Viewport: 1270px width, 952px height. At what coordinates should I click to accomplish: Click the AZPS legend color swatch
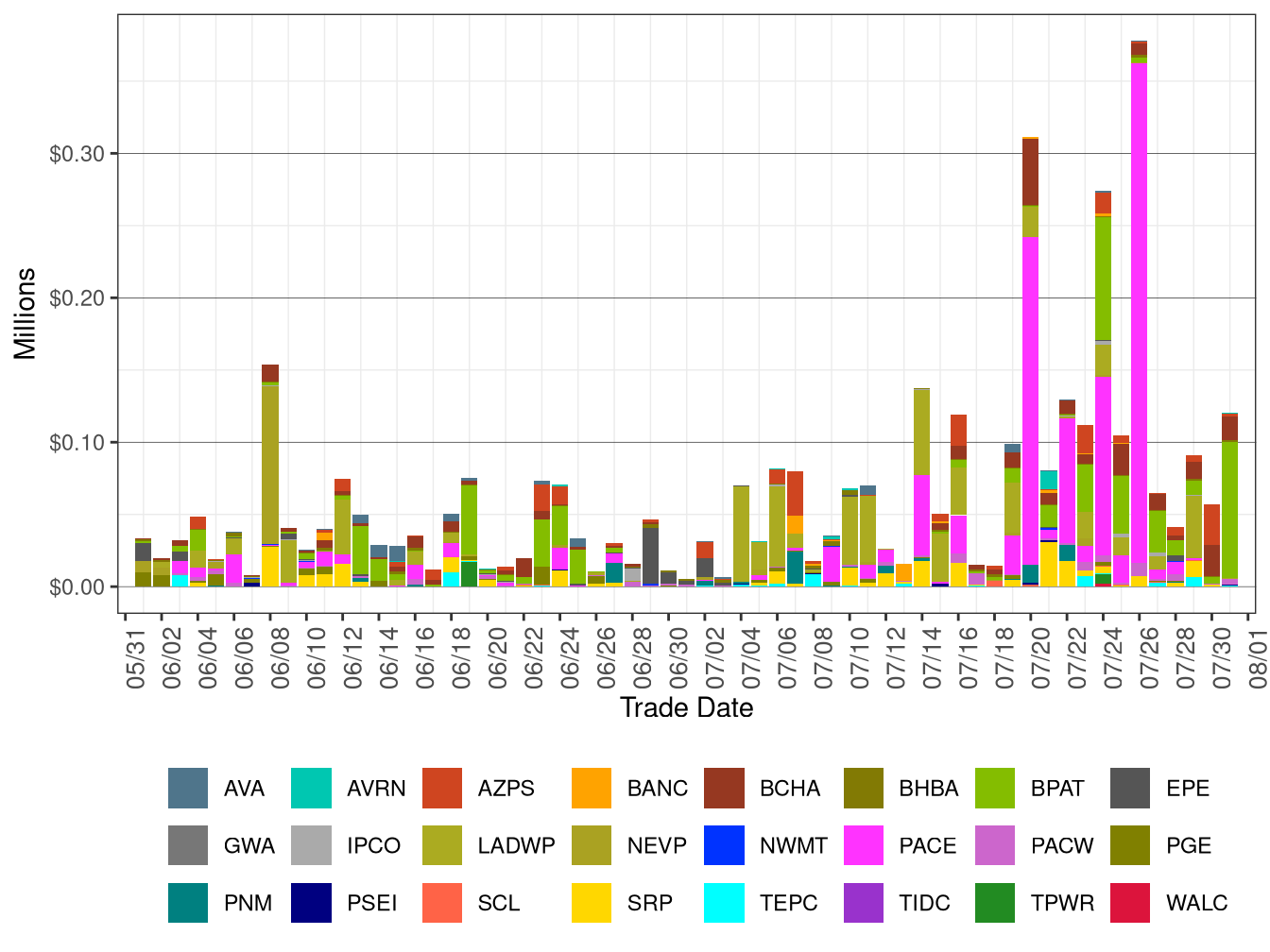pos(442,789)
